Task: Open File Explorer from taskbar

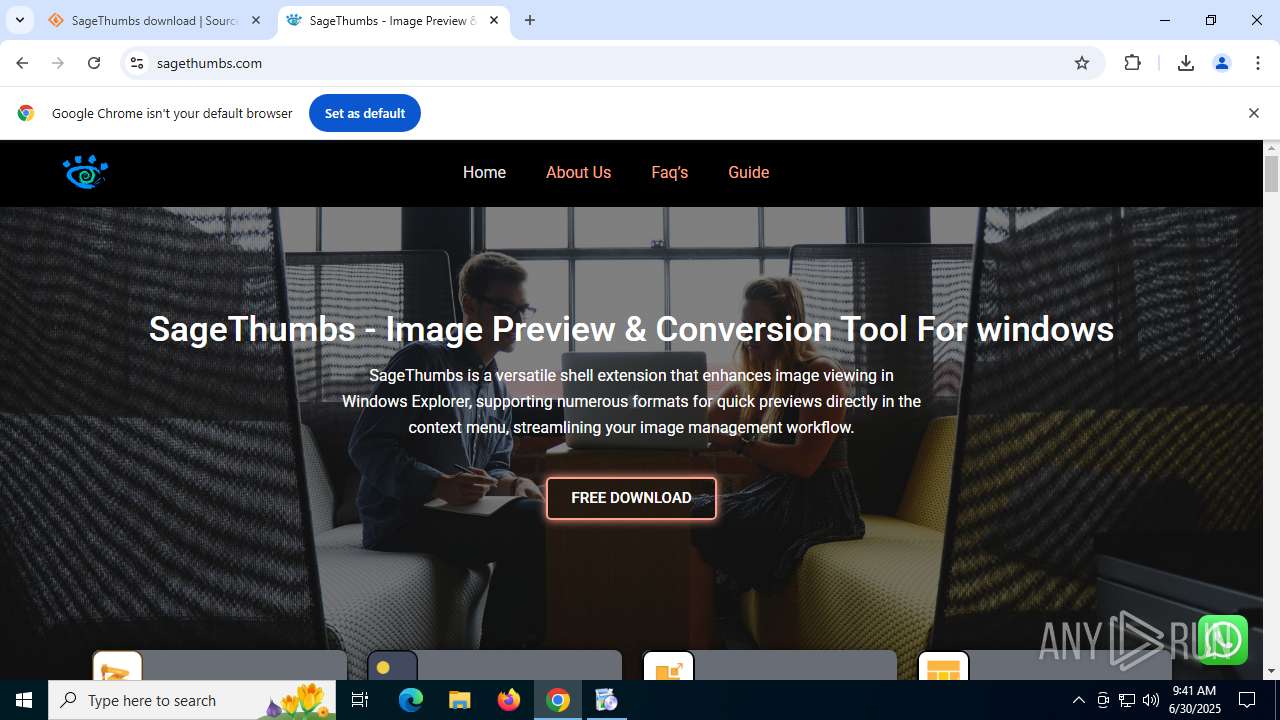Action: (x=459, y=700)
